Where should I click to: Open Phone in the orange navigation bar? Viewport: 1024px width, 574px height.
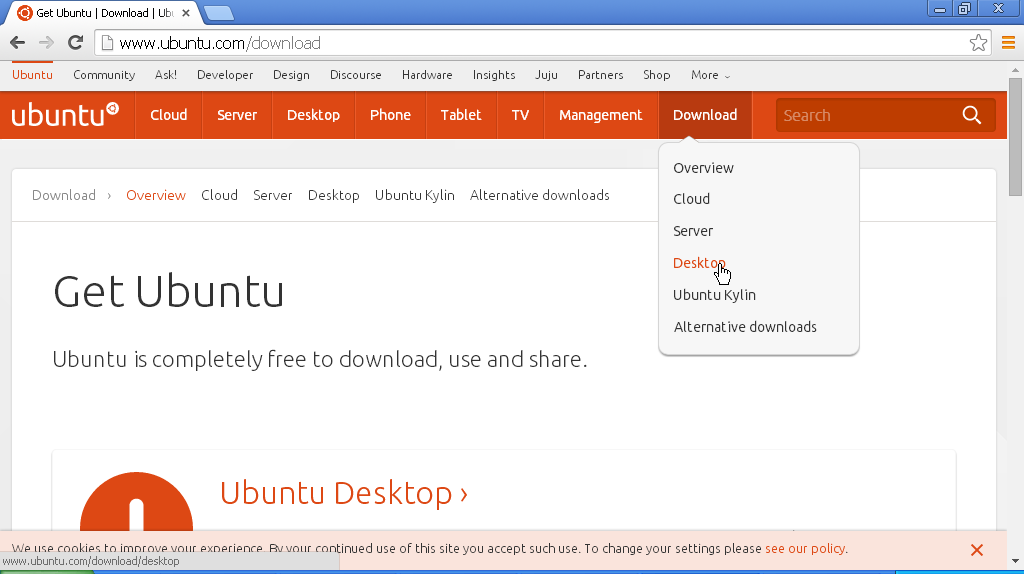tap(391, 115)
